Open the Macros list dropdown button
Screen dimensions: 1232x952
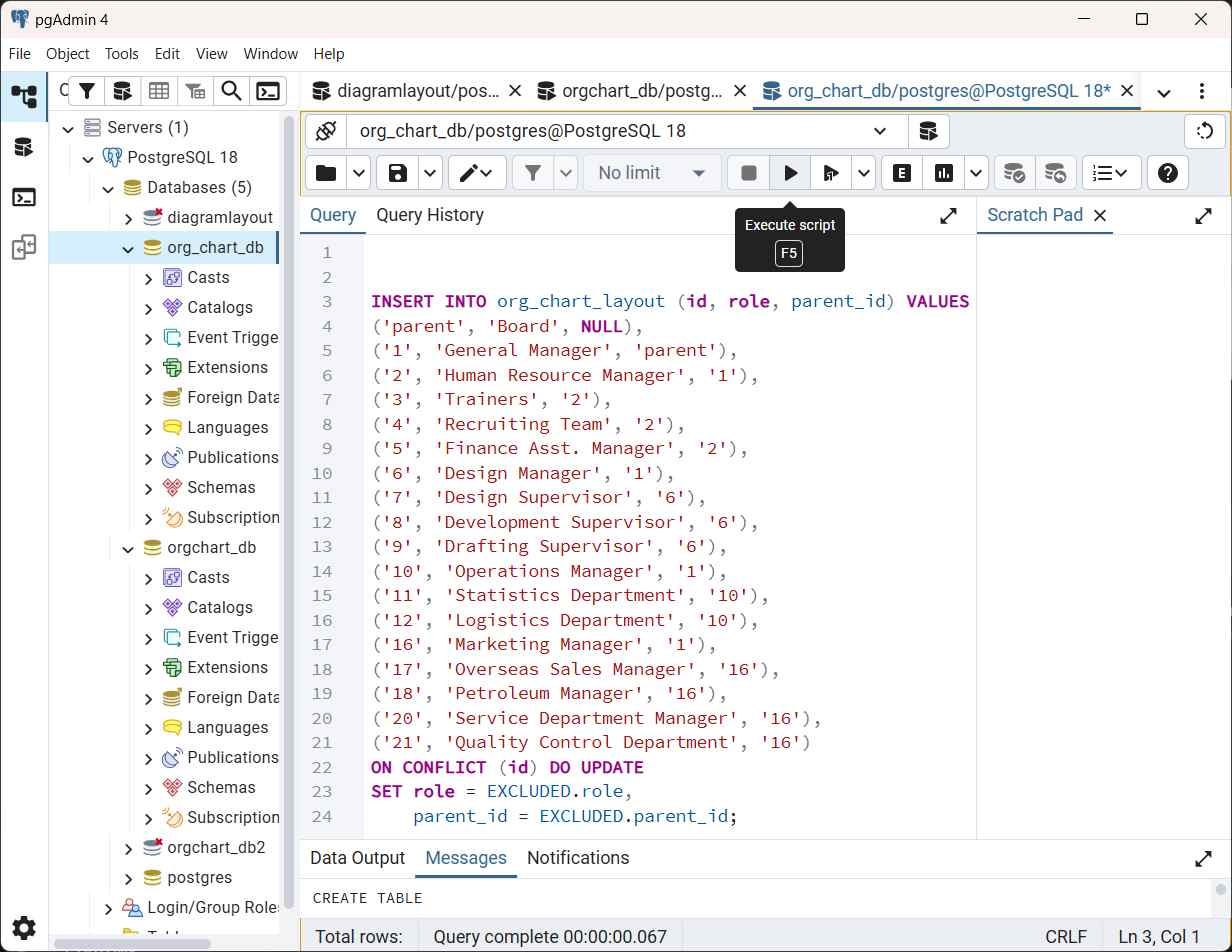point(1111,173)
